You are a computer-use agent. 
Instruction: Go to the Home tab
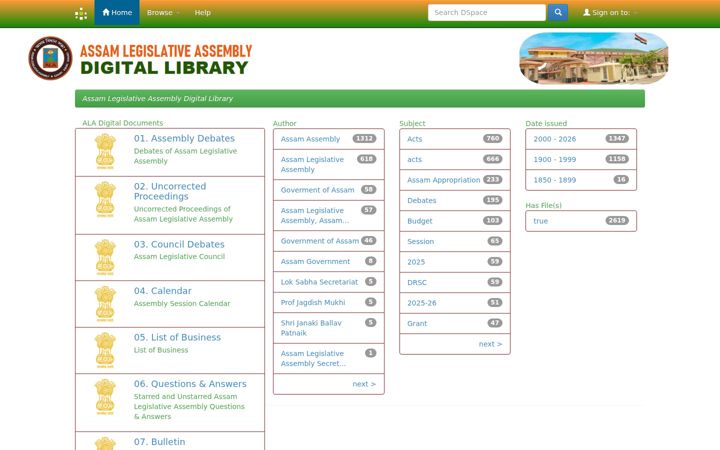click(x=117, y=12)
